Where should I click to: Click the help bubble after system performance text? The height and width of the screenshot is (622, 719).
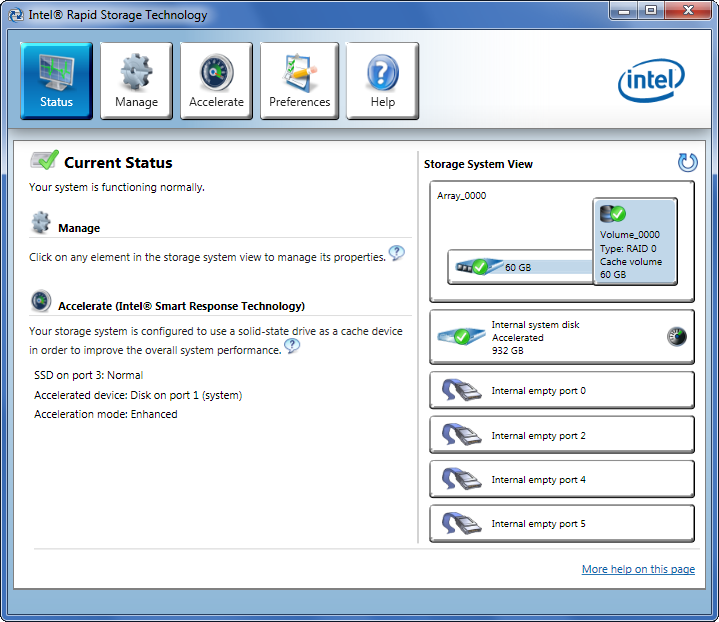(x=292, y=346)
